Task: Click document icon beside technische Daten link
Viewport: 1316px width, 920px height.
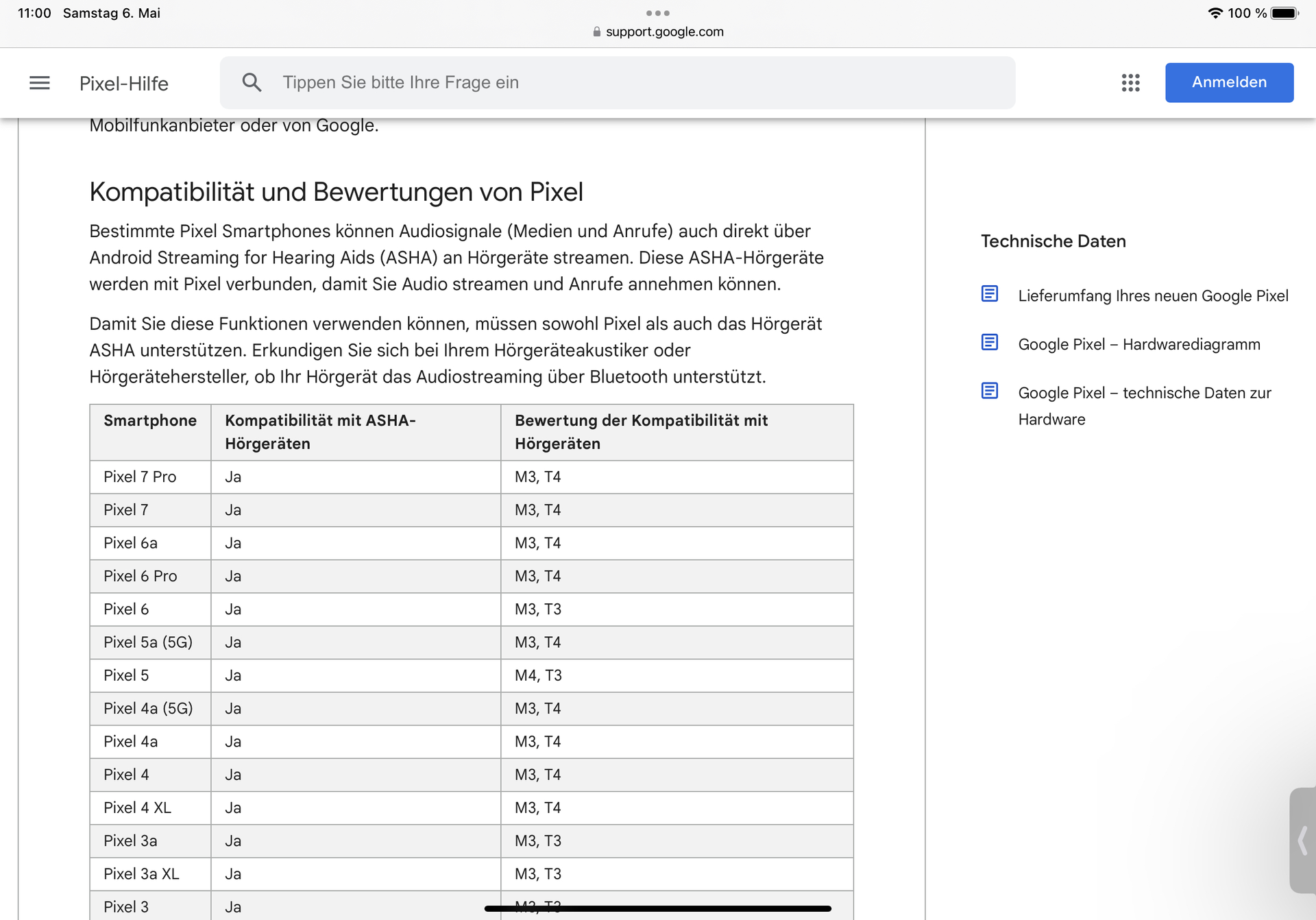Action: pyautogui.click(x=989, y=391)
